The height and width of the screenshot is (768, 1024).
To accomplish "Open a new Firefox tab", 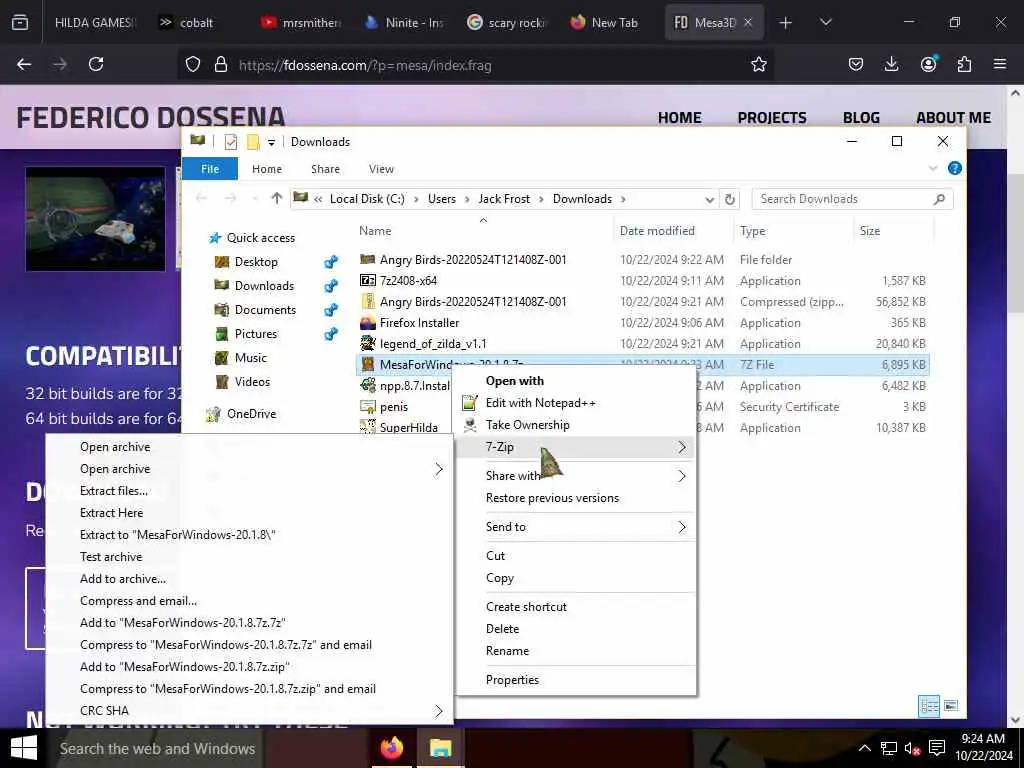I will 786,23.
